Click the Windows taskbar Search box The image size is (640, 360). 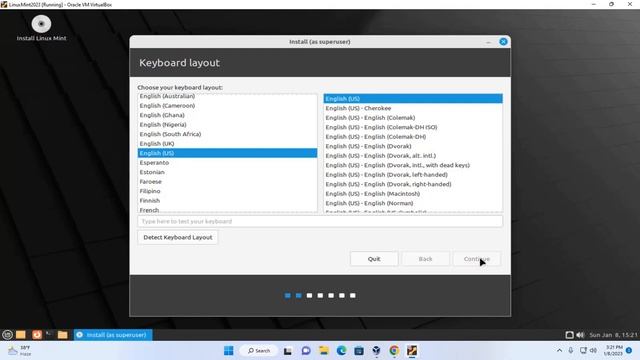[x=259, y=351]
